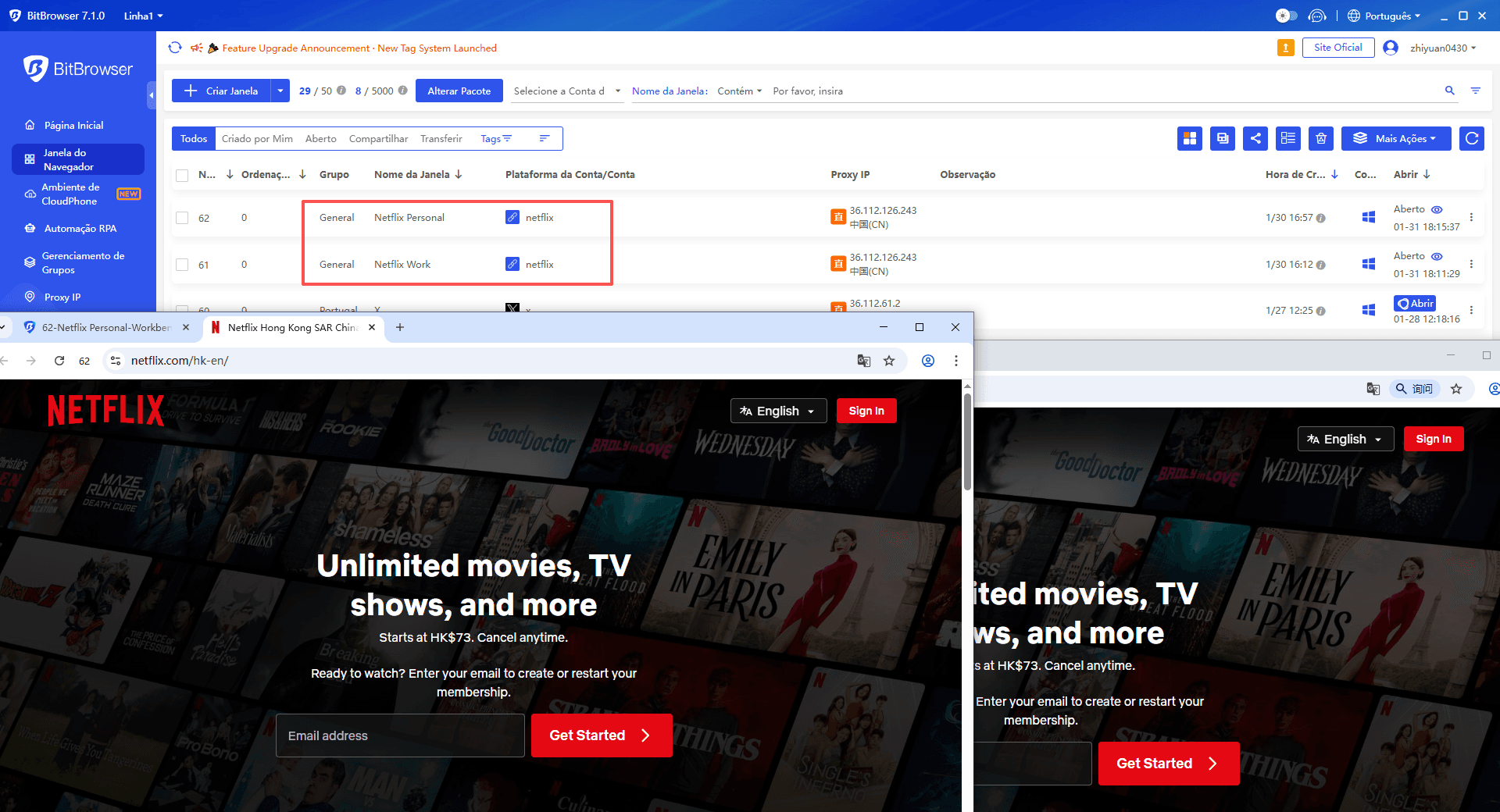Open Página Inicial in the sidebar
Viewport: 1500px width, 812px height.
point(73,125)
